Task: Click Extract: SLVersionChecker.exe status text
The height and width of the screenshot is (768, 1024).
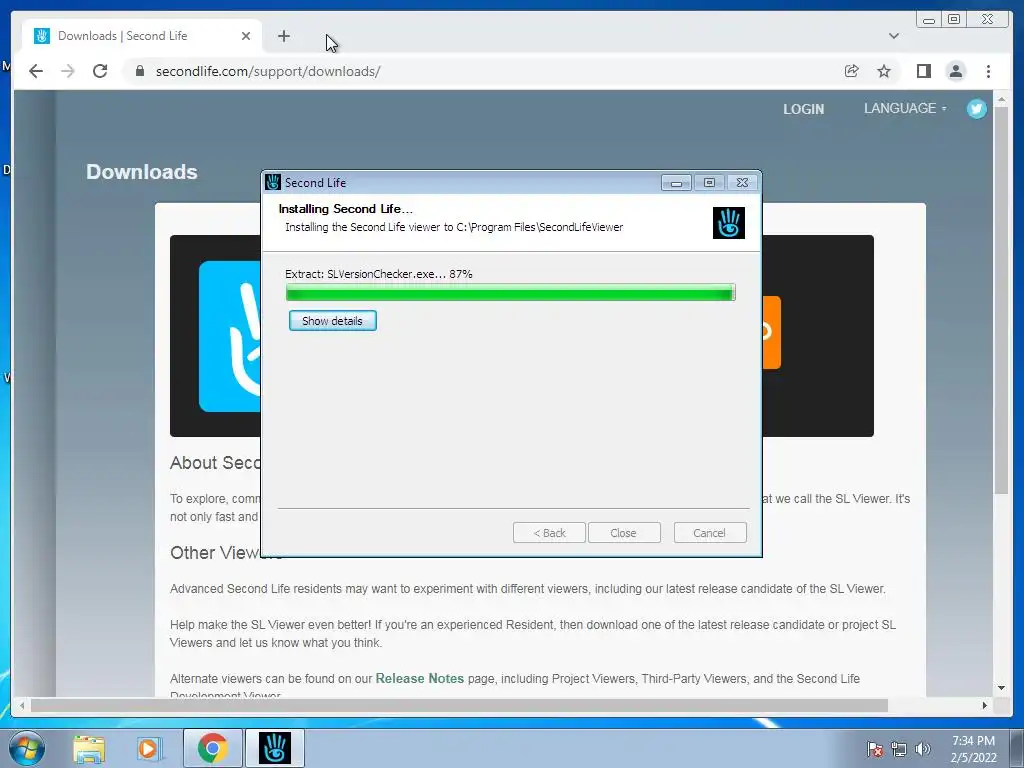Action: 379,274
